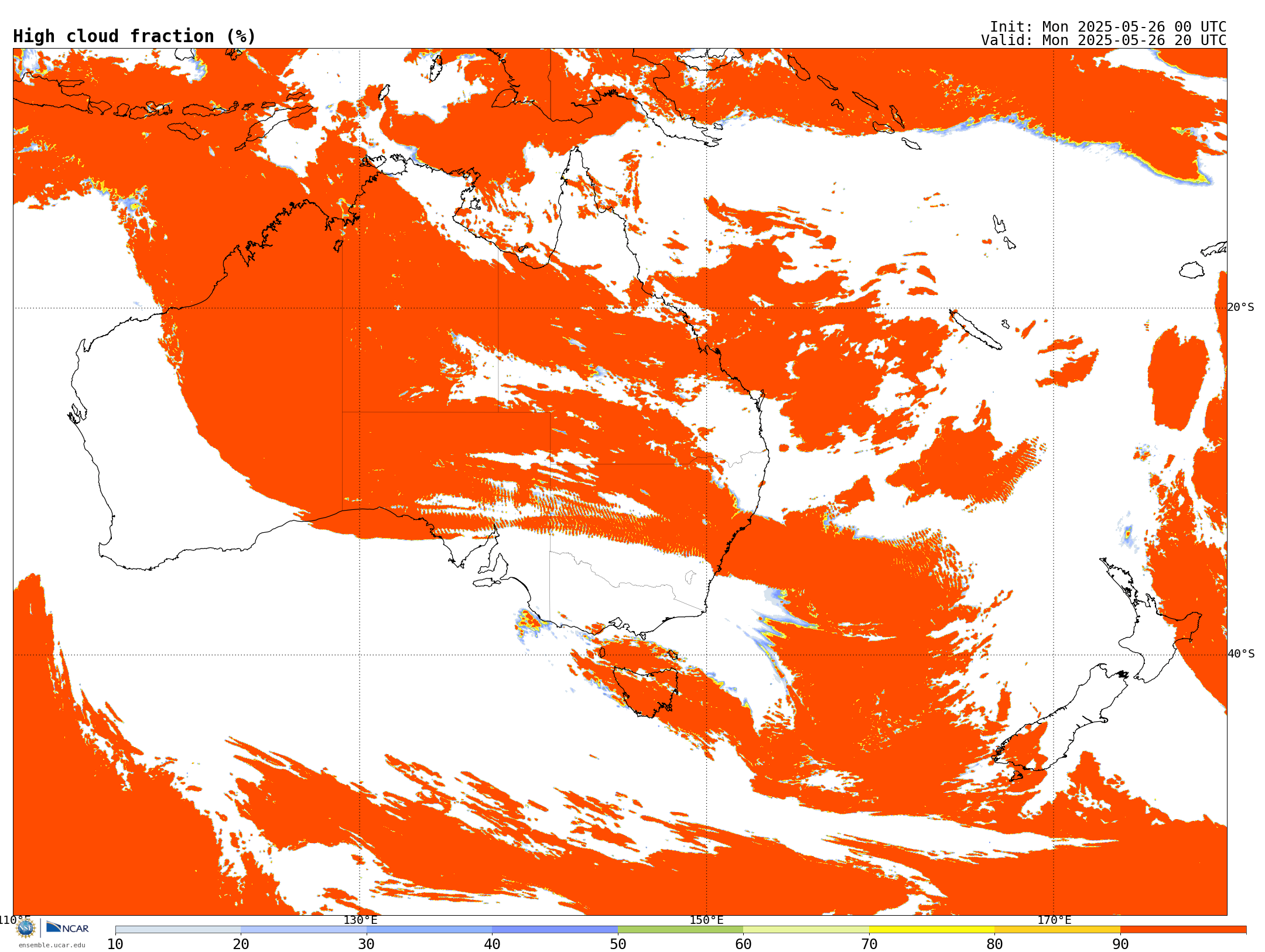Click New Caledonia island on the map
The width and height of the screenshot is (1265, 952).
(975, 330)
